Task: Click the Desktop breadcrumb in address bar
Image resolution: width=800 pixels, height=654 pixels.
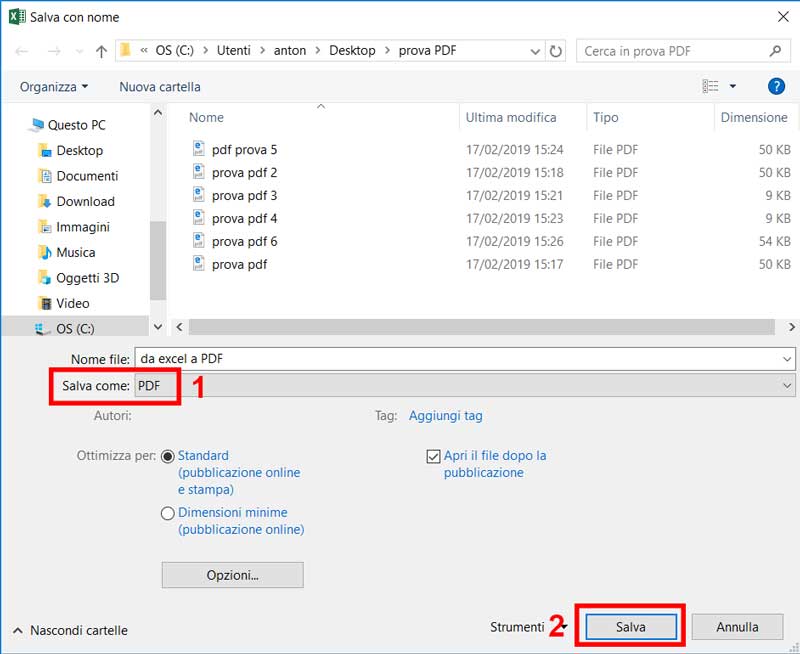Action: [x=352, y=51]
